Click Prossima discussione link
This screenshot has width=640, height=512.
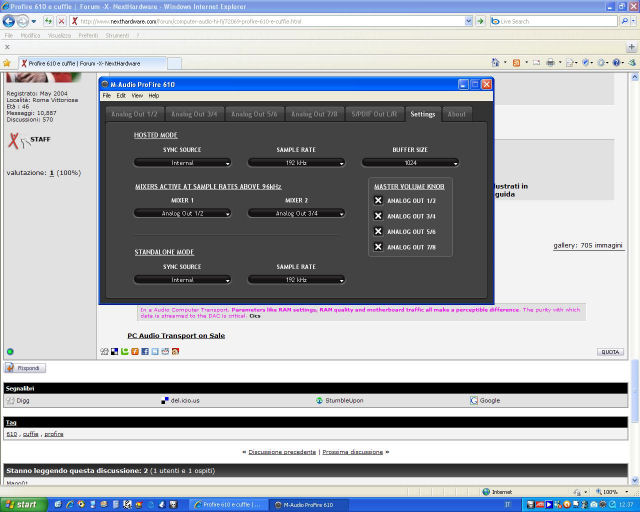(x=353, y=452)
